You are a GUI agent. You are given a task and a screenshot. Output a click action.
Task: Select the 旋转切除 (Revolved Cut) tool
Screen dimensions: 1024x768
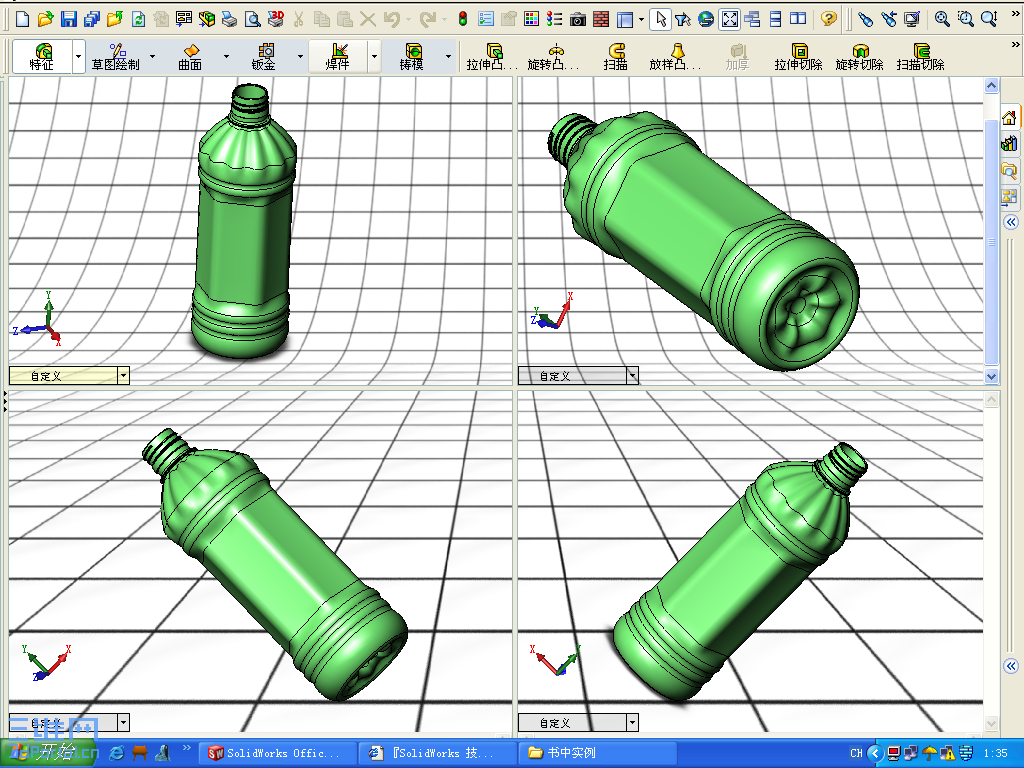point(860,57)
